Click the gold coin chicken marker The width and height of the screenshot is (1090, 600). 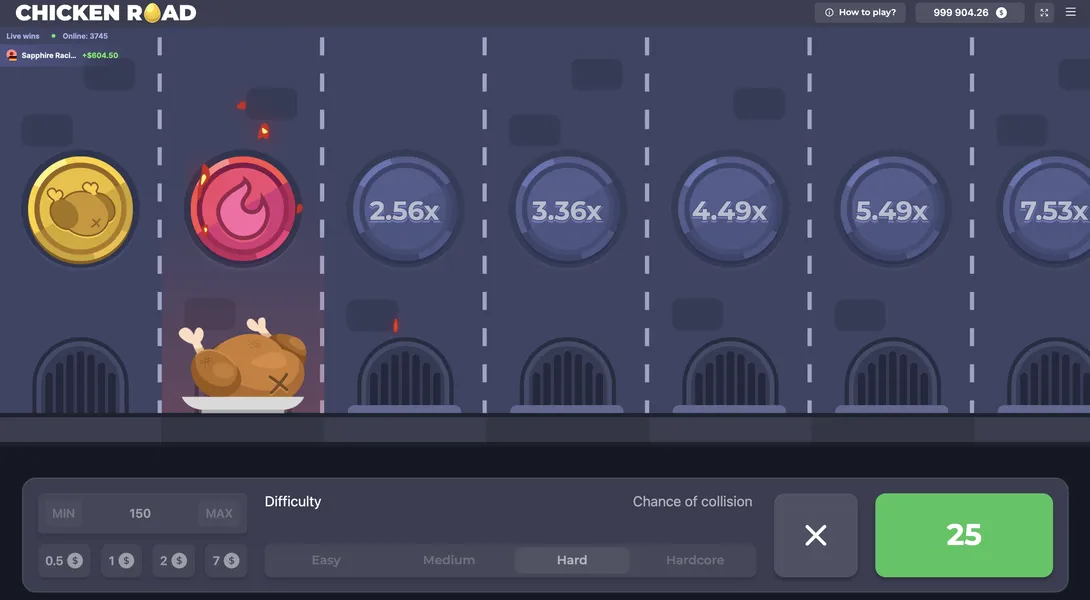[x=79, y=209]
